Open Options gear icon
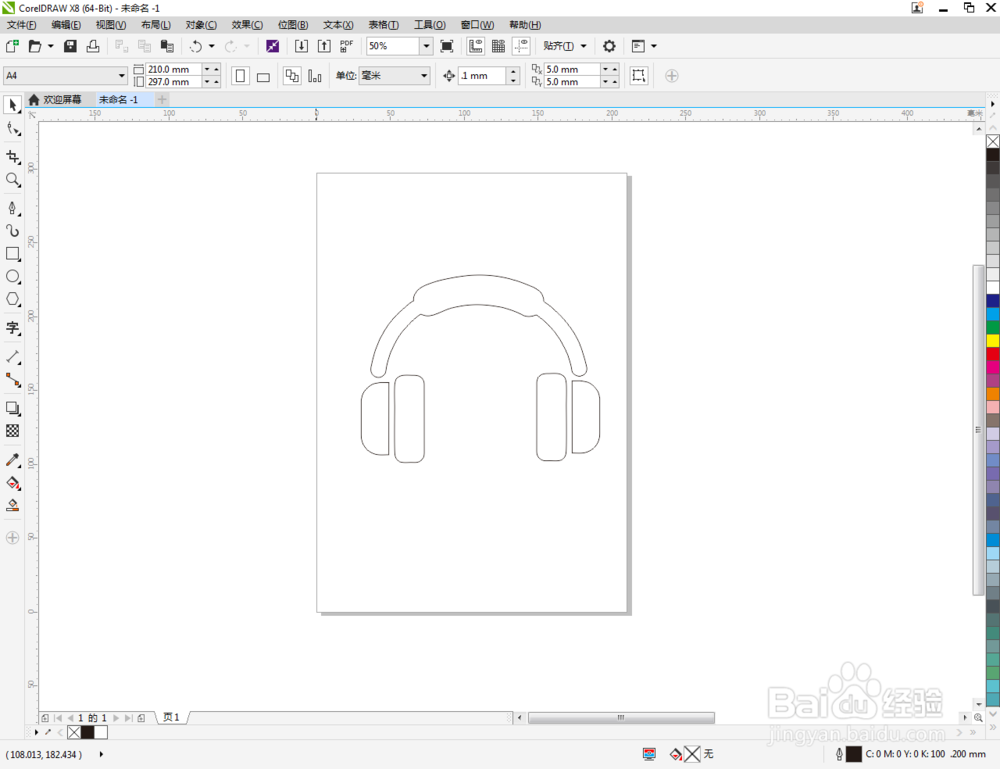 click(609, 46)
